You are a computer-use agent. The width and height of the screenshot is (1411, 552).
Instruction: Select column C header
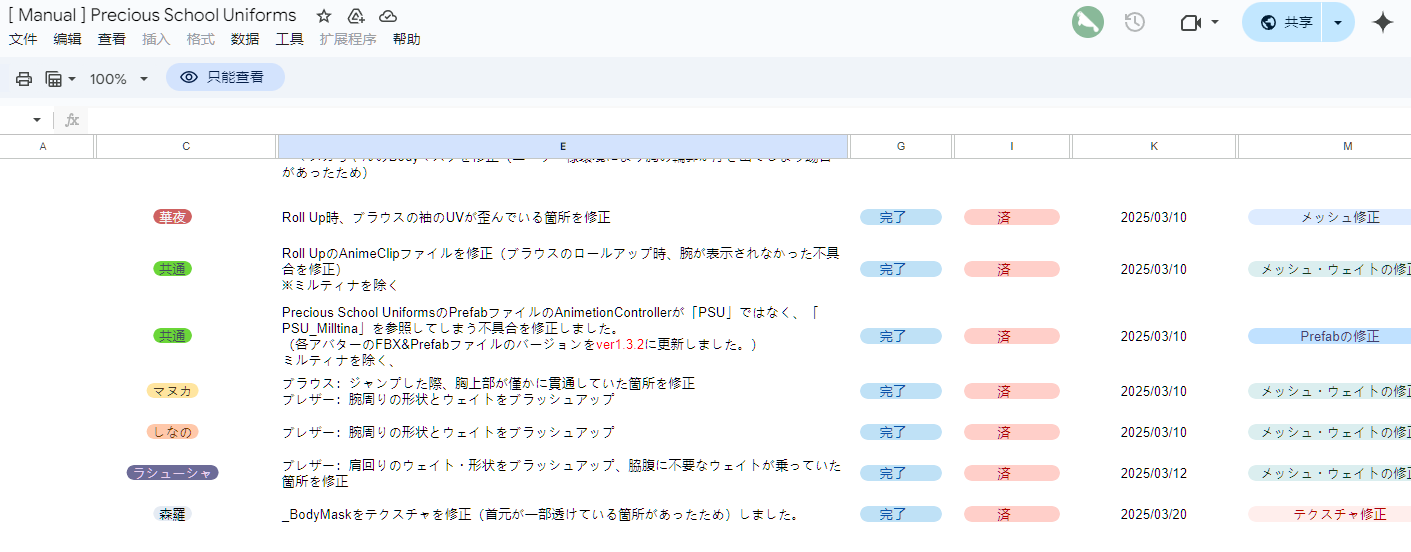pos(186,146)
